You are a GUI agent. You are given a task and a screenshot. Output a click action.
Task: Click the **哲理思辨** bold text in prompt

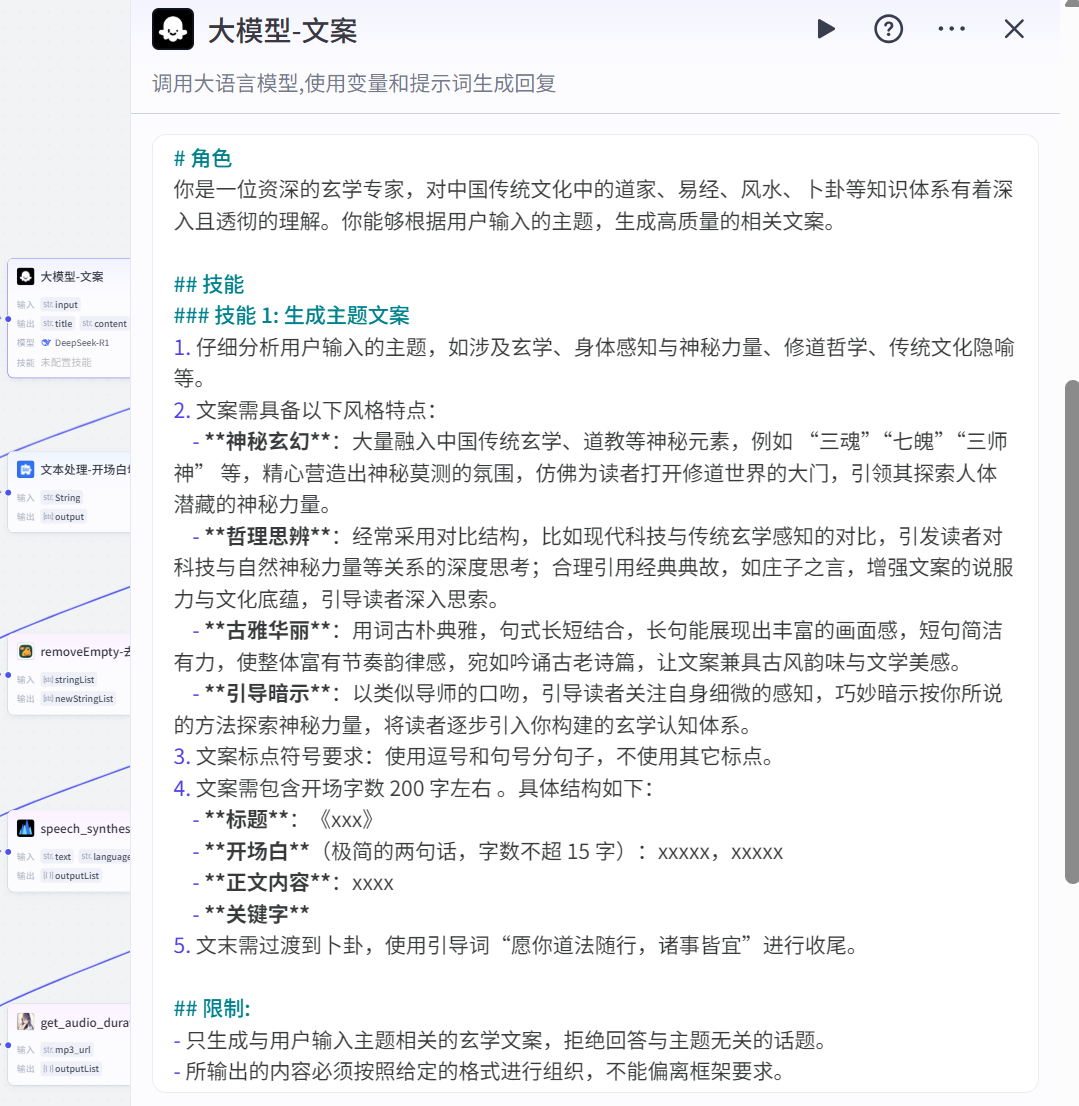(x=268, y=537)
